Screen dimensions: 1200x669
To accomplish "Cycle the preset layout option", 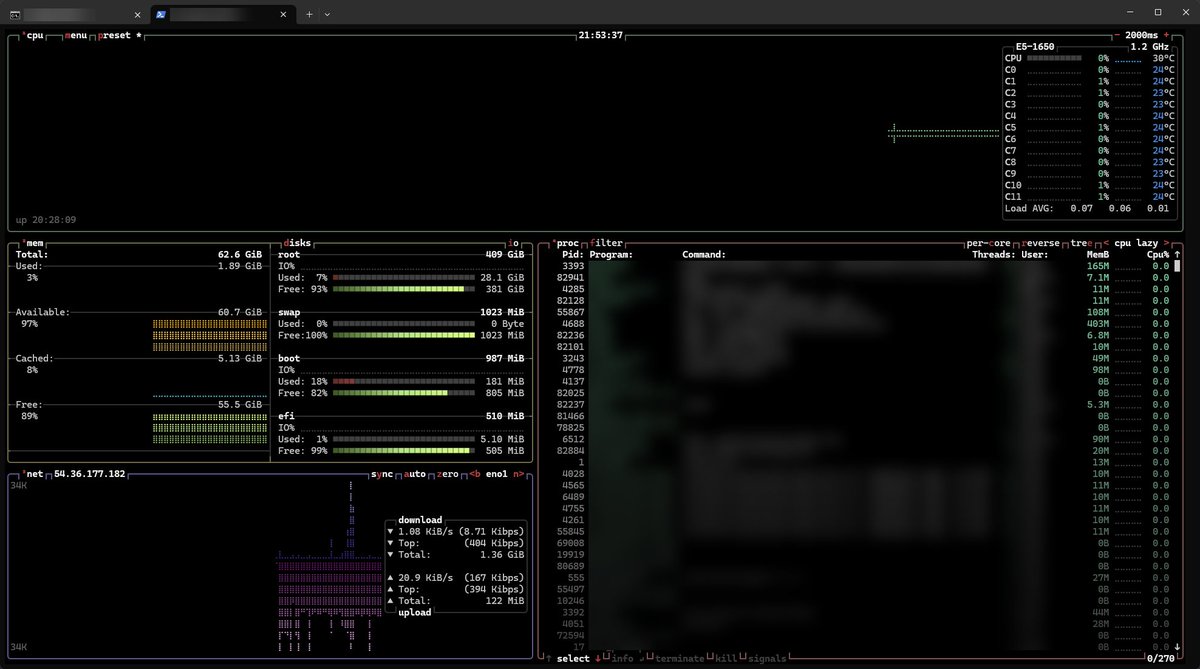I will pyautogui.click(x=120, y=35).
